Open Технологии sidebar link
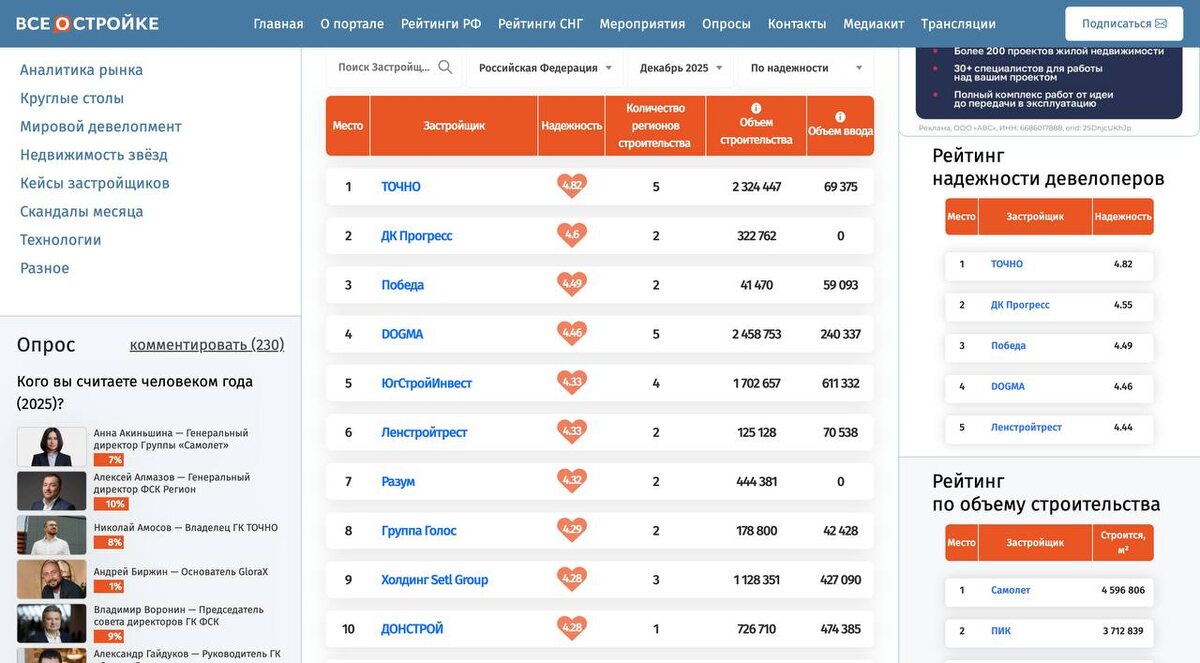 [x=61, y=240]
